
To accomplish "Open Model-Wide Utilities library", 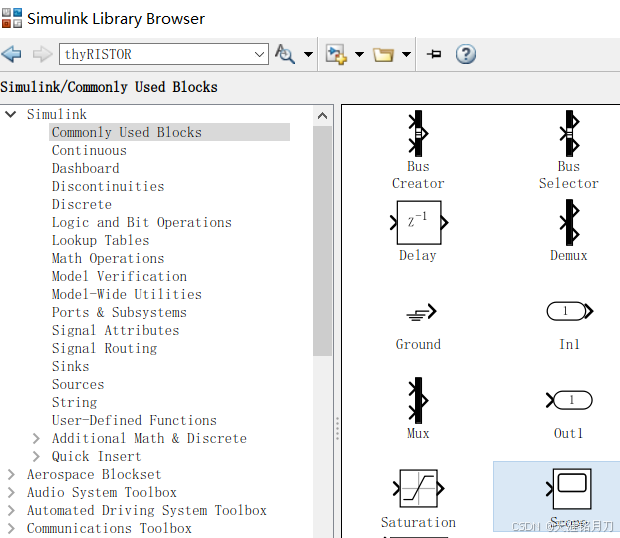I will click(x=127, y=294).
